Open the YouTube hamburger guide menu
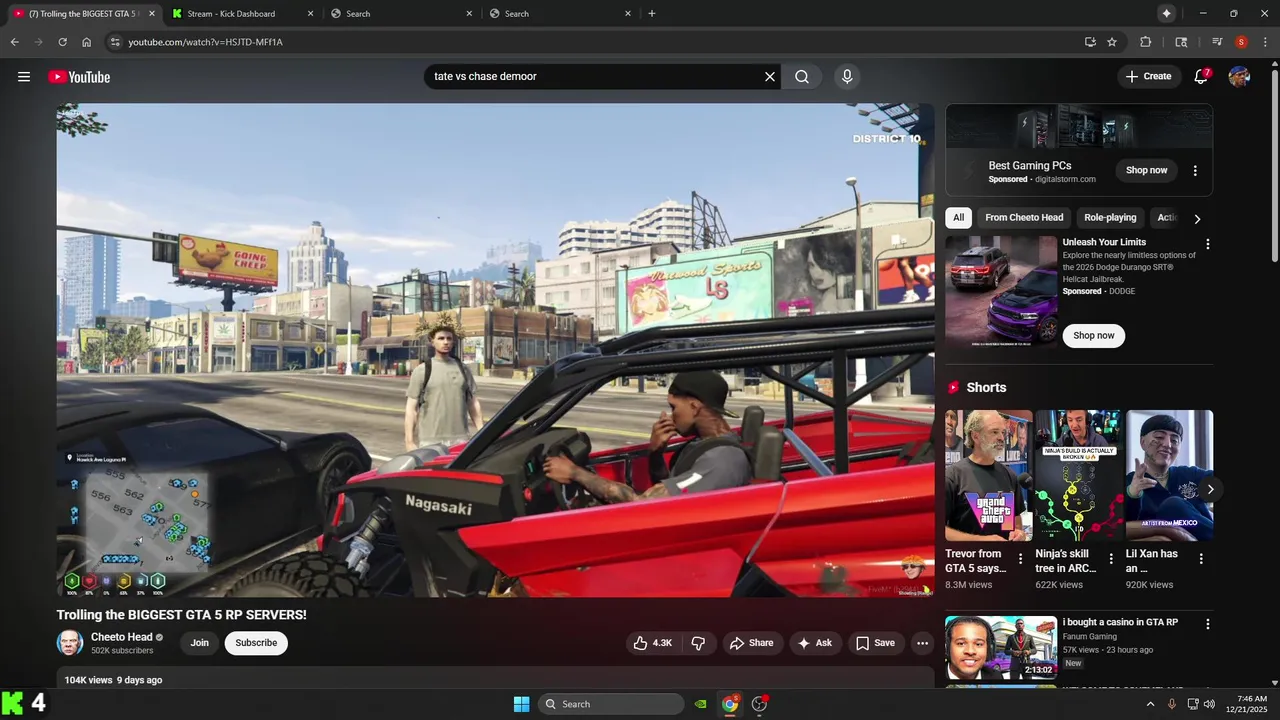The height and width of the screenshot is (720, 1280). (24, 77)
